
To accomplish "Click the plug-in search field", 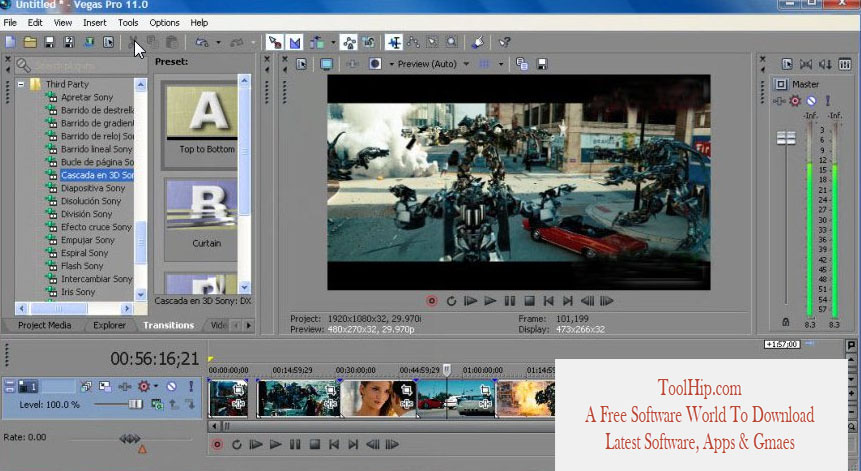I will 81,66.
